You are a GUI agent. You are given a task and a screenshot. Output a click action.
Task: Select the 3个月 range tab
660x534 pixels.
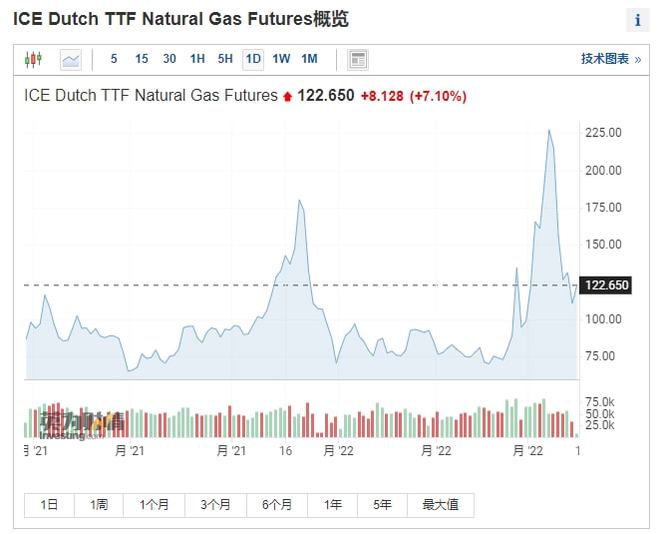point(216,505)
